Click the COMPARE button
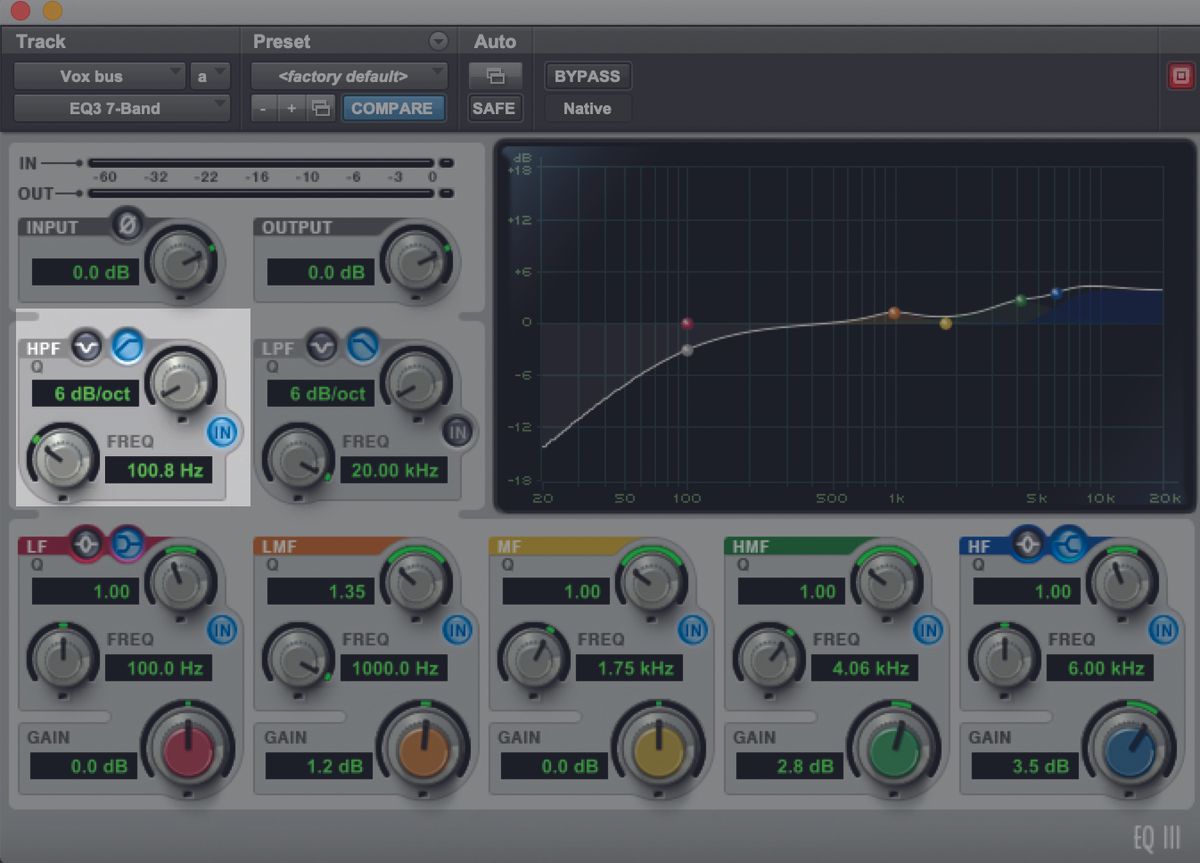 pyautogui.click(x=393, y=109)
